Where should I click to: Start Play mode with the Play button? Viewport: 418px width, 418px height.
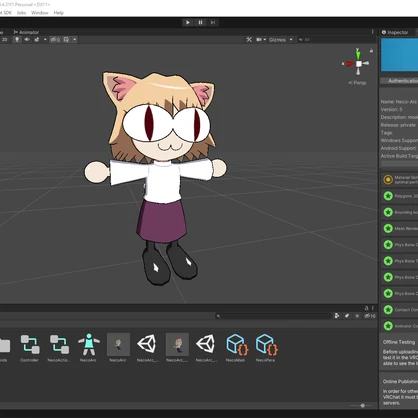(188, 22)
